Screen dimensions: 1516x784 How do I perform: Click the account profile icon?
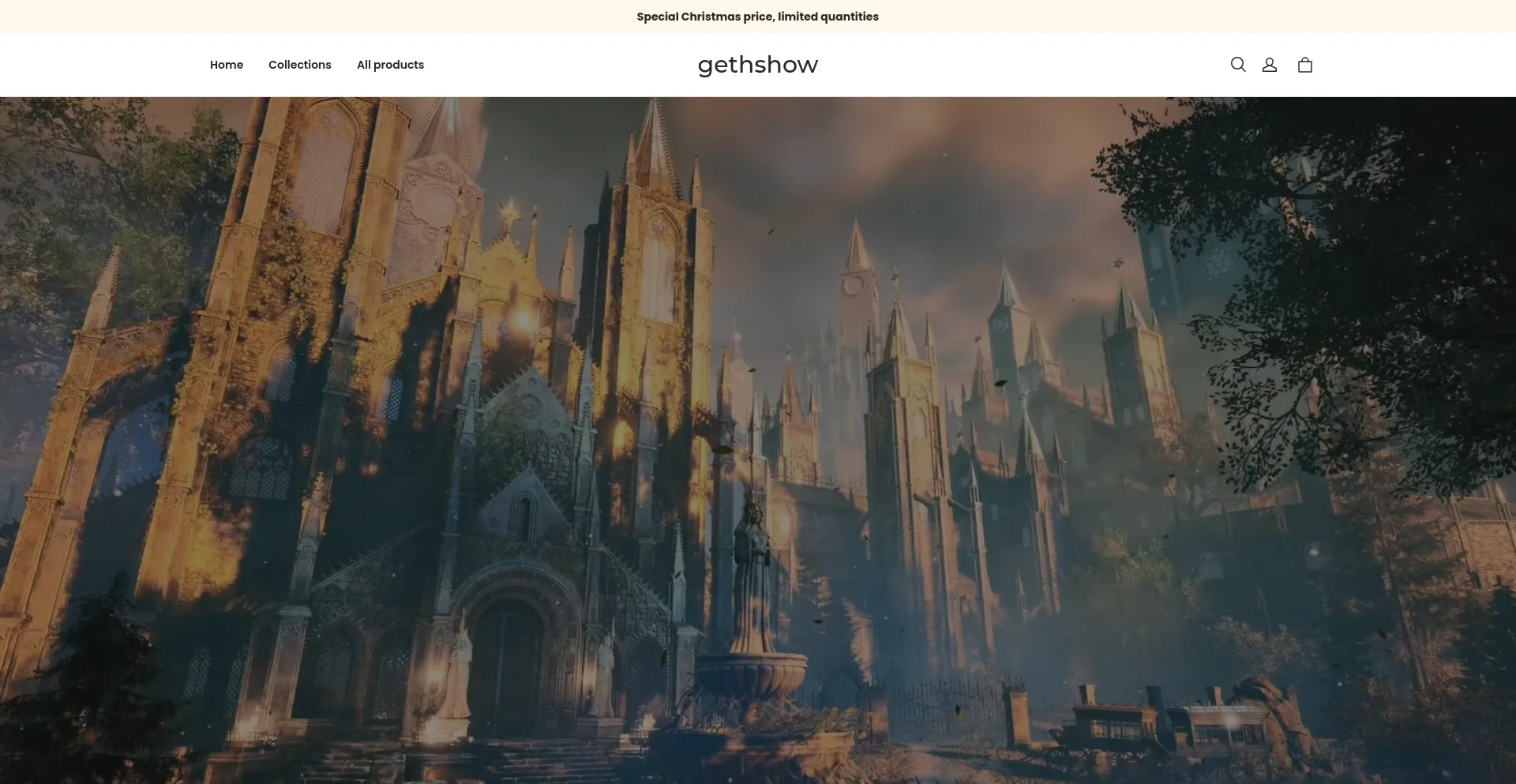click(1270, 65)
